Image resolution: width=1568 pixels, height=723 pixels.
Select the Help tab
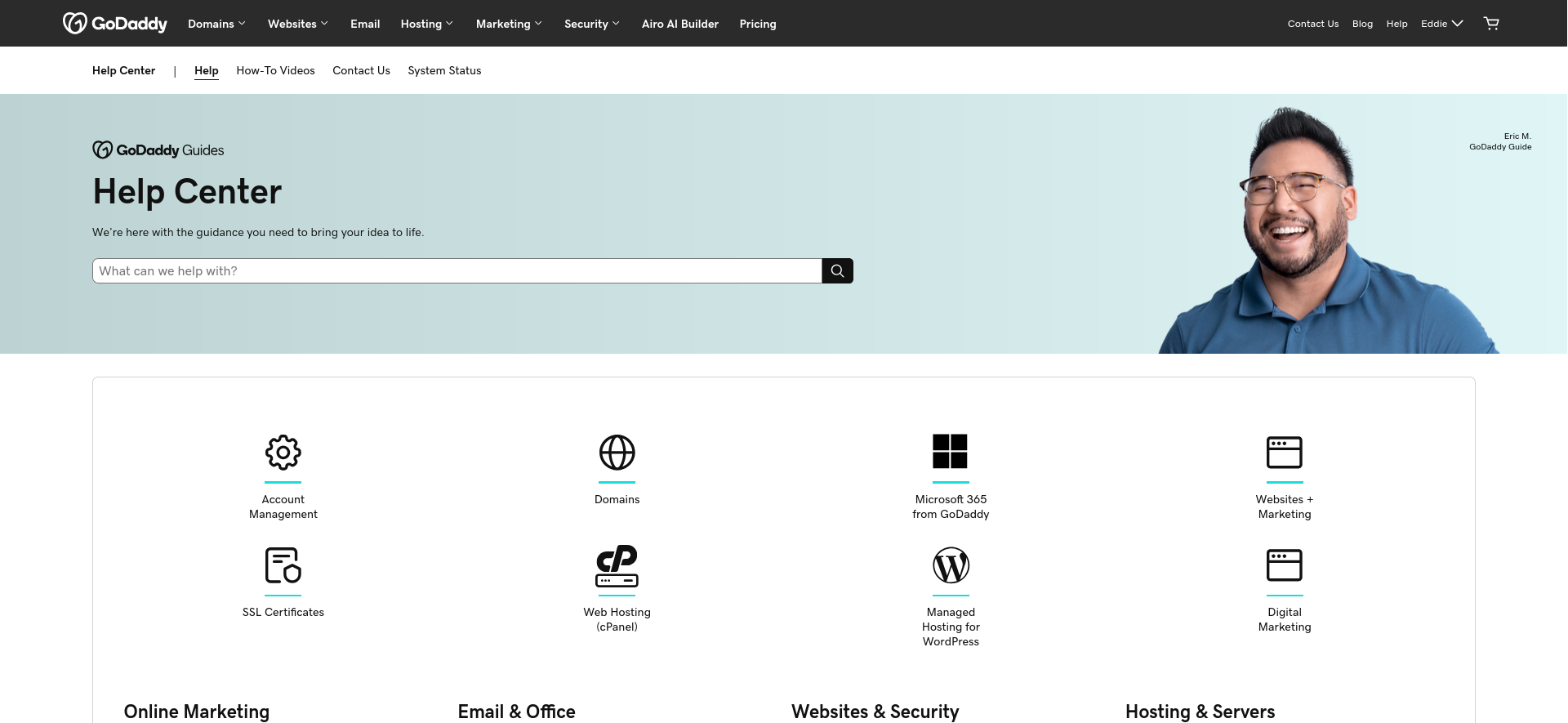(x=207, y=71)
